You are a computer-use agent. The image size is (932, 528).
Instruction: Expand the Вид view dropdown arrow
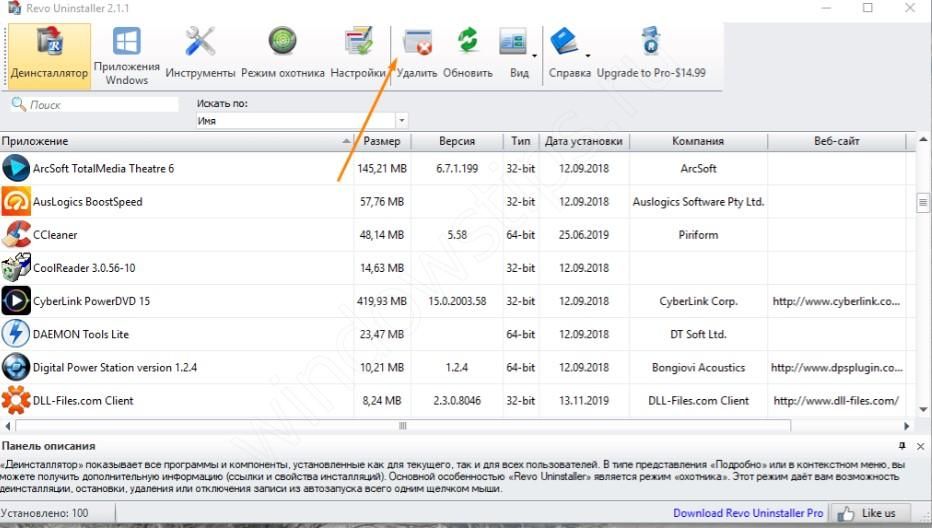(536, 55)
